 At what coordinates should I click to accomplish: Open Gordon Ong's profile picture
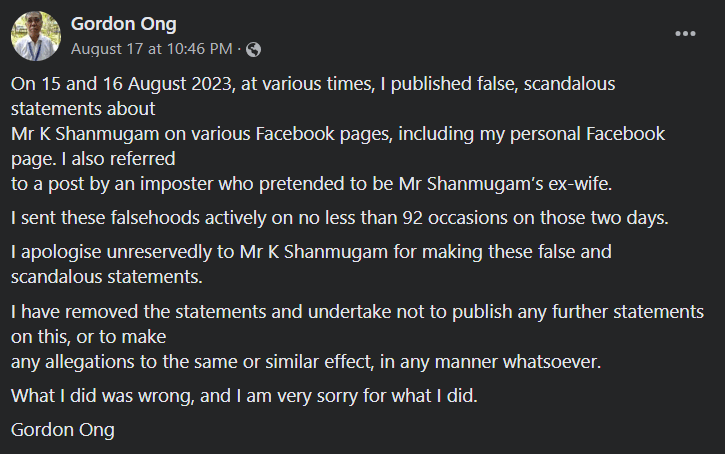tap(36, 36)
